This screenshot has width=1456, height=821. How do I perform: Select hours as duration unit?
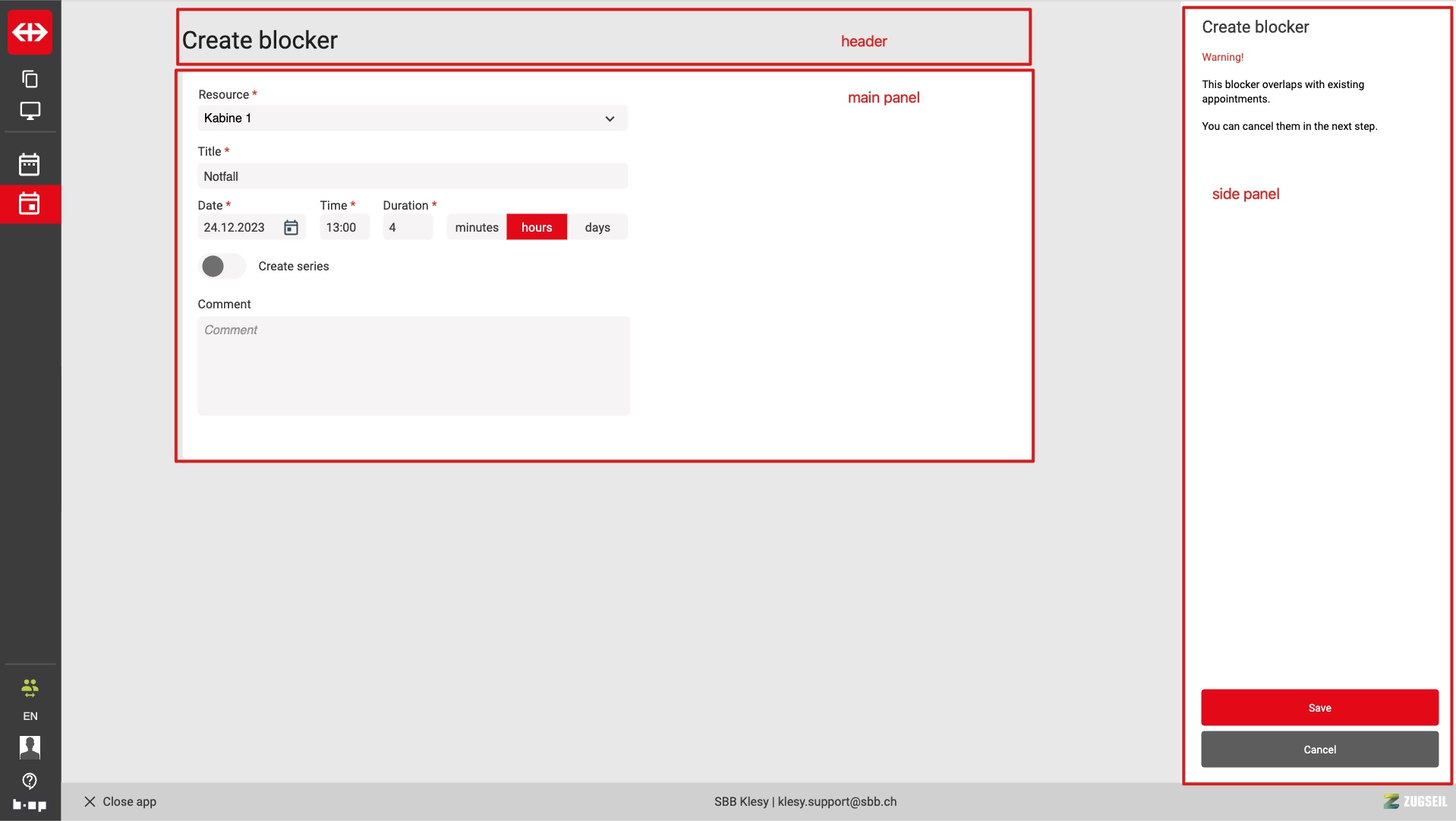[x=537, y=228]
